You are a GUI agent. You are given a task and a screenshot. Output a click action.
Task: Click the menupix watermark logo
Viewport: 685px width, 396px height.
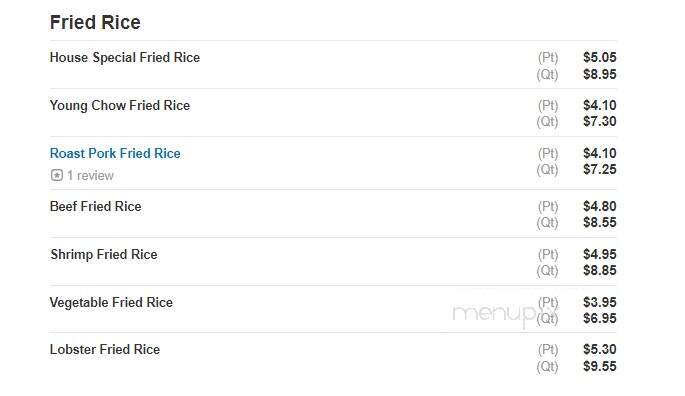[505, 313]
